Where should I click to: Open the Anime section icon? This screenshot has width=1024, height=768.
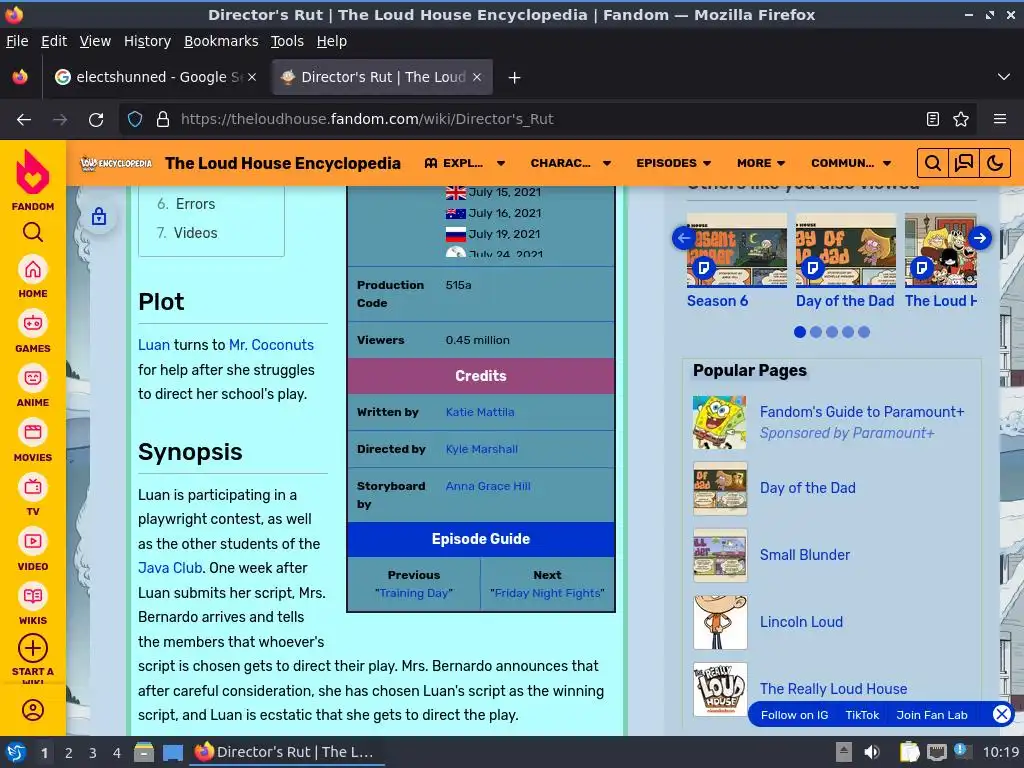(33, 378)
